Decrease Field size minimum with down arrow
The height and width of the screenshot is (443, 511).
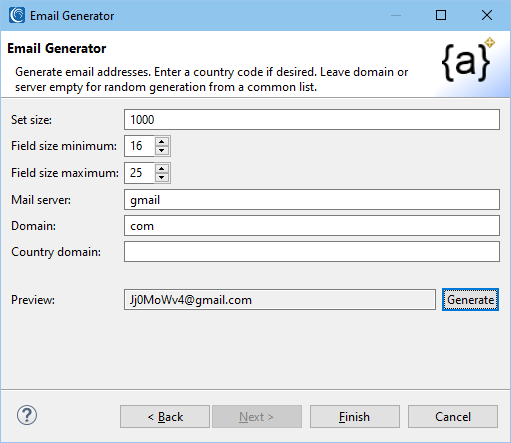[162, 150]
